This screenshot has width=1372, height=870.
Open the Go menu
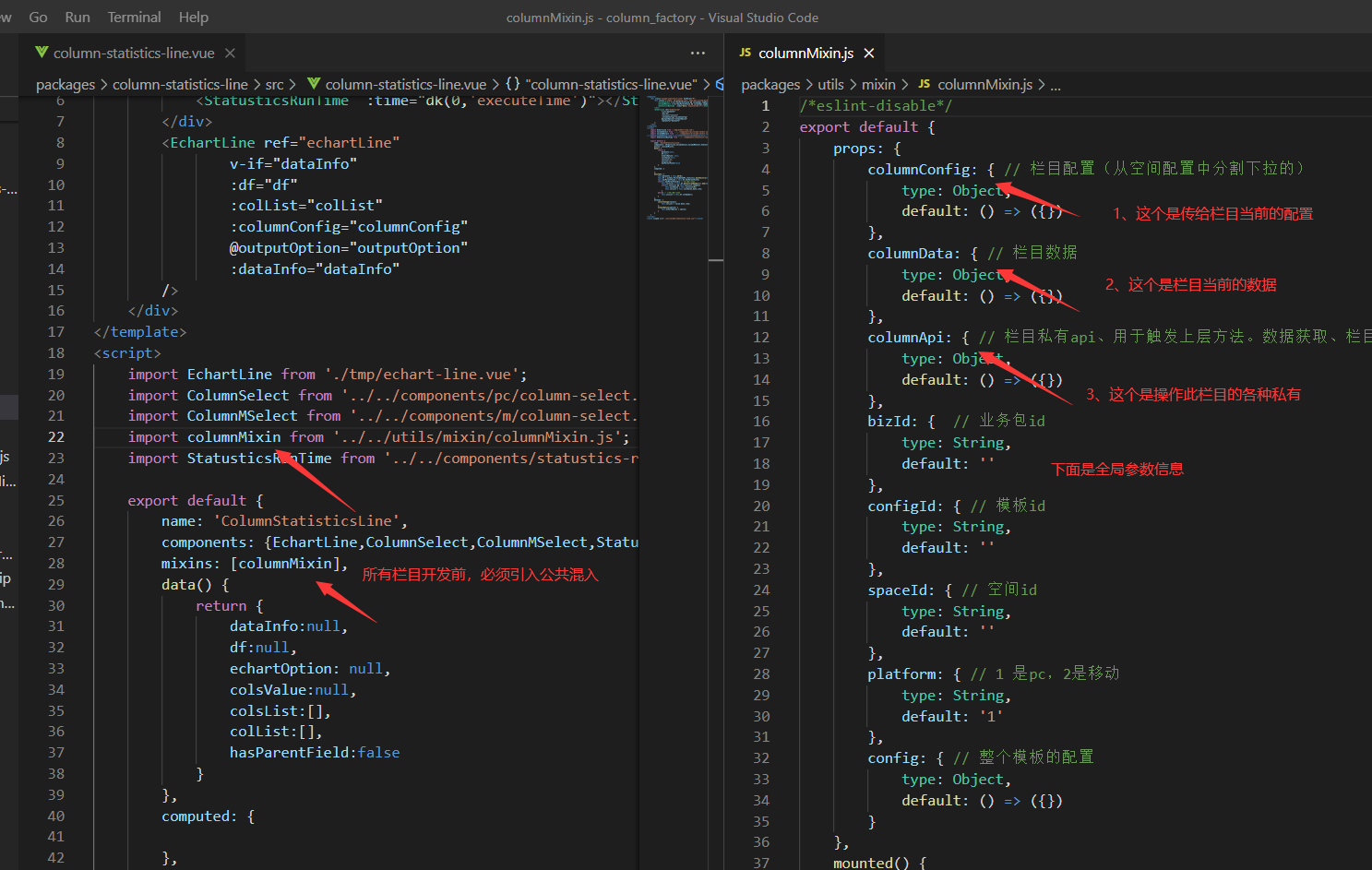pos(38,17)
